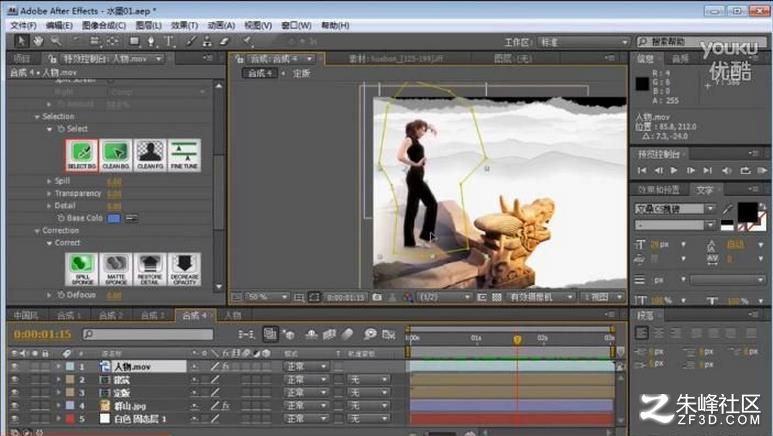This screenshot has width=773, height=436.
Task: Toggle the Motion Blur timeline switch
Action: tap(347, 334)
